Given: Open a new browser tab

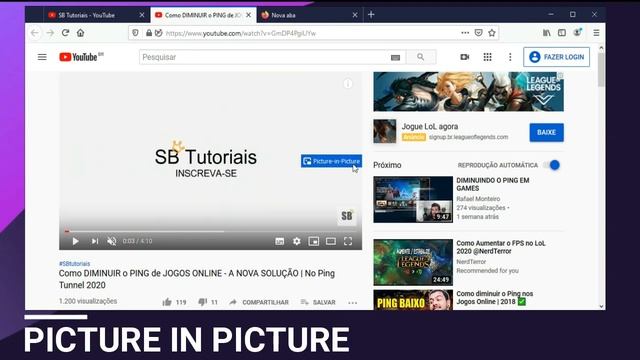Looking at the screenshot, I should (x=371, y=15).
